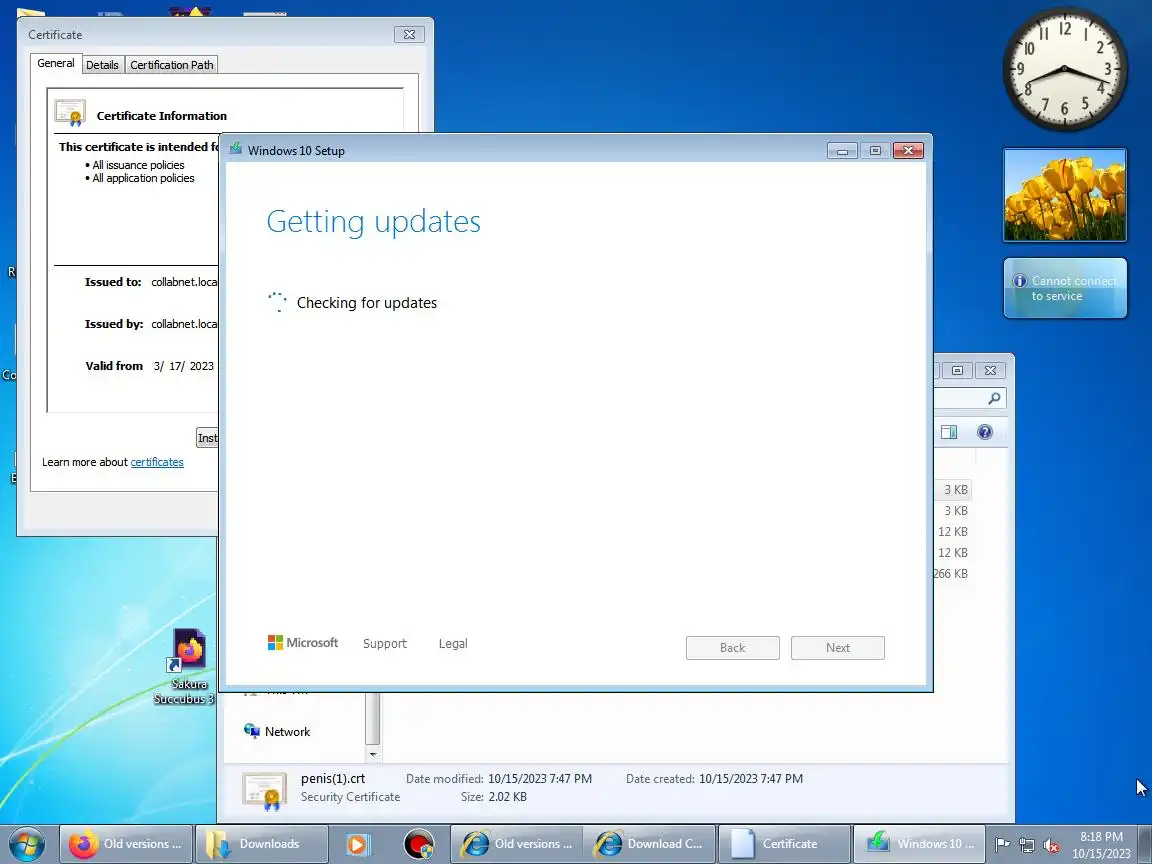This screenshot has width=1152, height=864.
Task: Open the Windows Start menu orb
Action: coord(27,844)
